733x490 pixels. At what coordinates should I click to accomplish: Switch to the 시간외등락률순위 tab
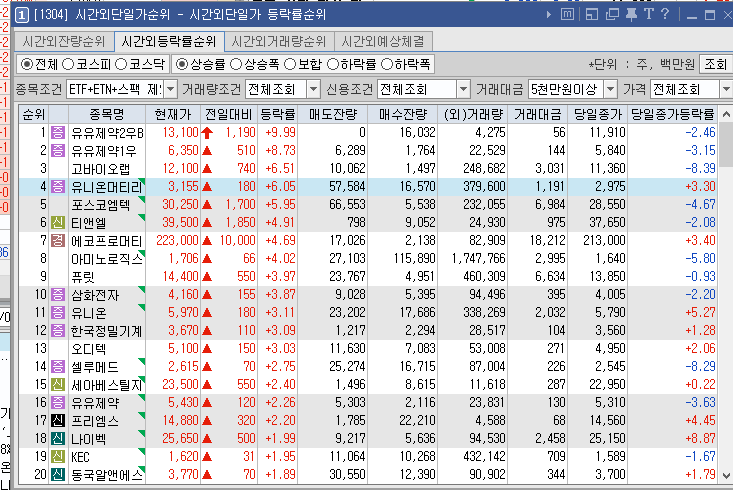[169, 41]
